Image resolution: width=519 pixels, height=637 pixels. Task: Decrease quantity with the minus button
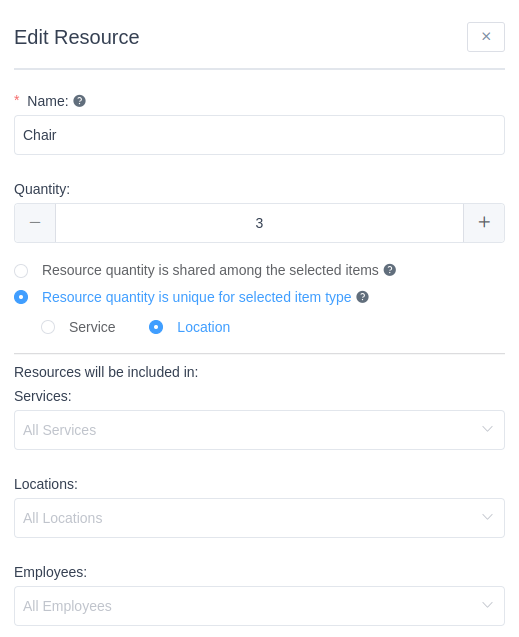[35, 223]
